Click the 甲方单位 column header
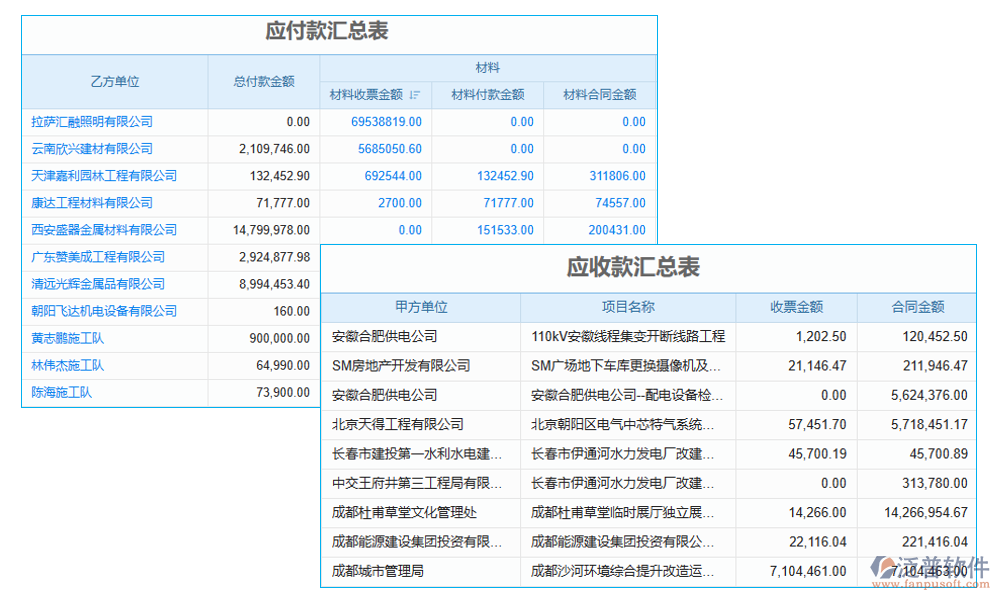Image resolution: width=1000 pixels, height=600 pixels. click(422, 307)
